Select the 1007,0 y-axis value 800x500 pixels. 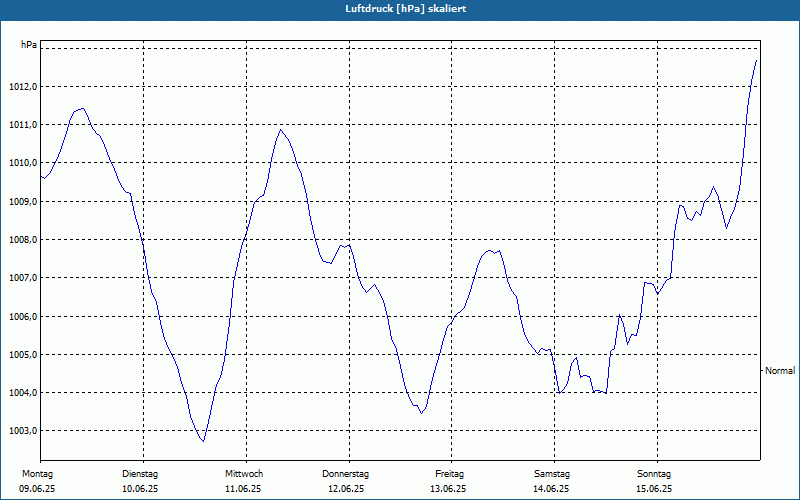click(x=23, y=278)
